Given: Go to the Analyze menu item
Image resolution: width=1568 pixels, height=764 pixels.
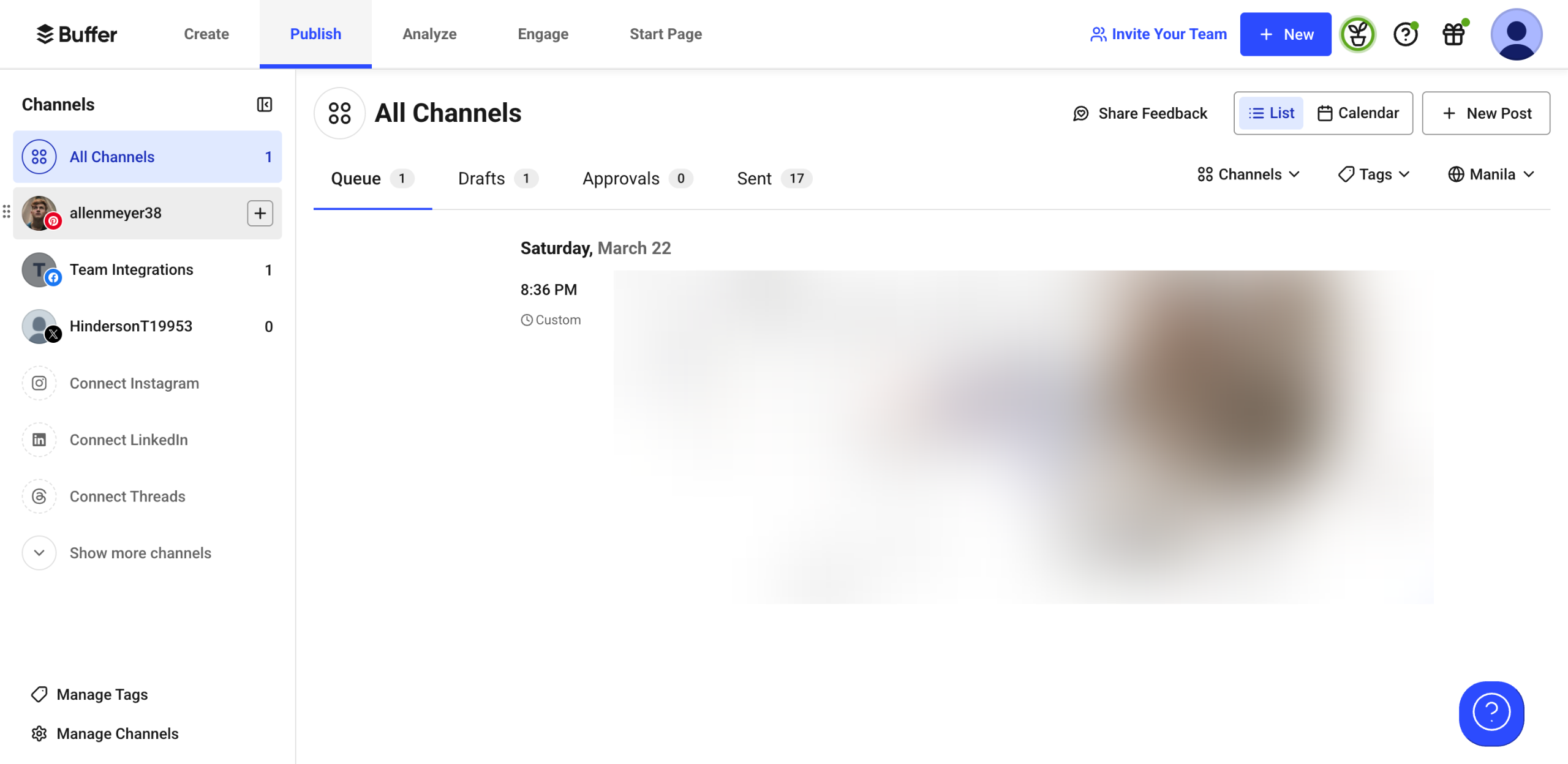Looking at the screenshot, I should 429,34.
